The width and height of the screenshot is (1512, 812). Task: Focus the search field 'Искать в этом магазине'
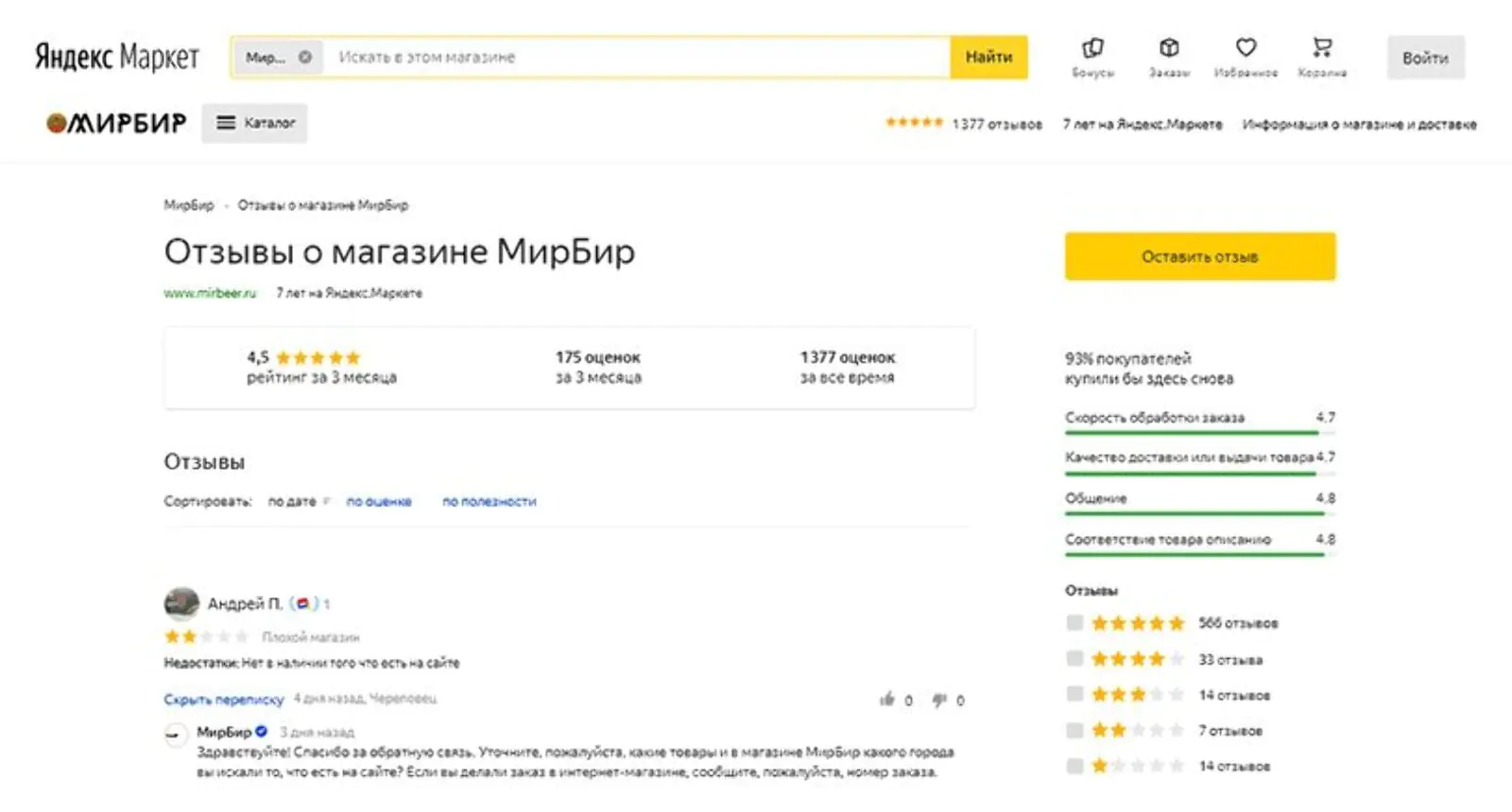click(637, 57)
